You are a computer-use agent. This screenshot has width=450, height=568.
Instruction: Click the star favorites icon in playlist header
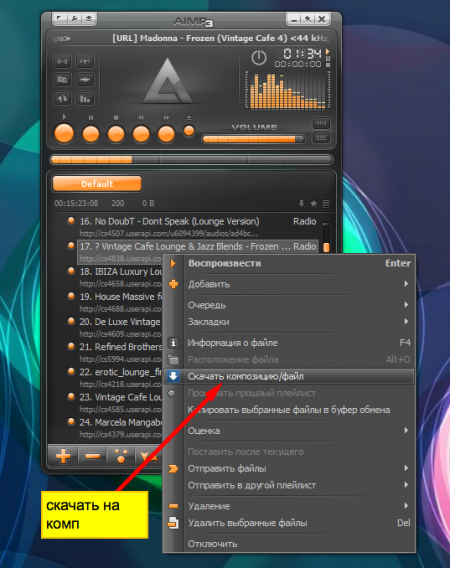tap(314, 204)
